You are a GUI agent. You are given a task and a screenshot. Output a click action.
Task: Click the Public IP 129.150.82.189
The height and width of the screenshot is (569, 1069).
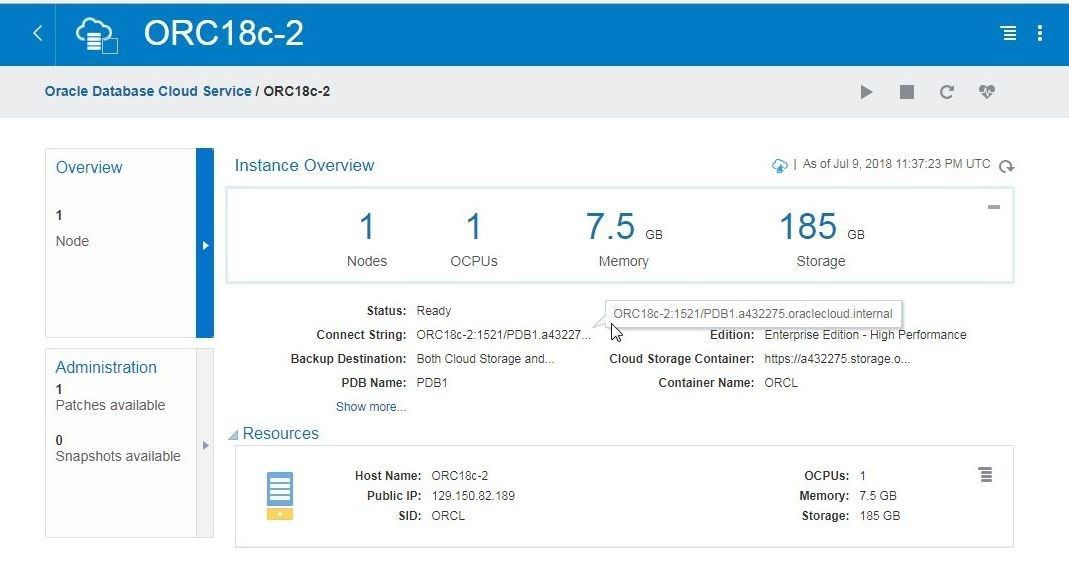(x=473, y=495)
